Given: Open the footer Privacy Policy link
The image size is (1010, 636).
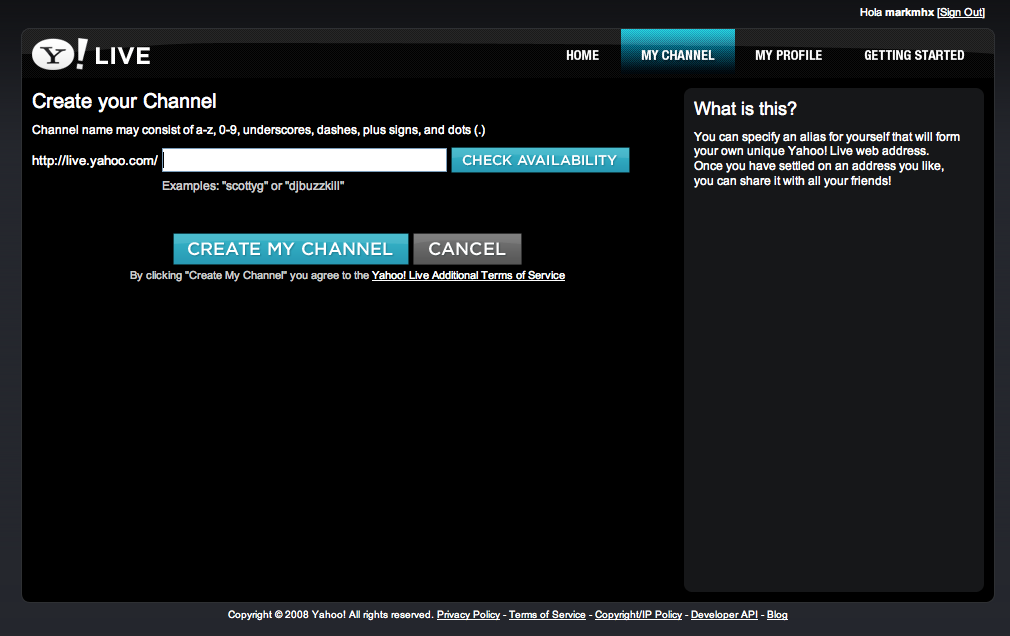Looking at the screenshot, I should (x=468, y=615).
